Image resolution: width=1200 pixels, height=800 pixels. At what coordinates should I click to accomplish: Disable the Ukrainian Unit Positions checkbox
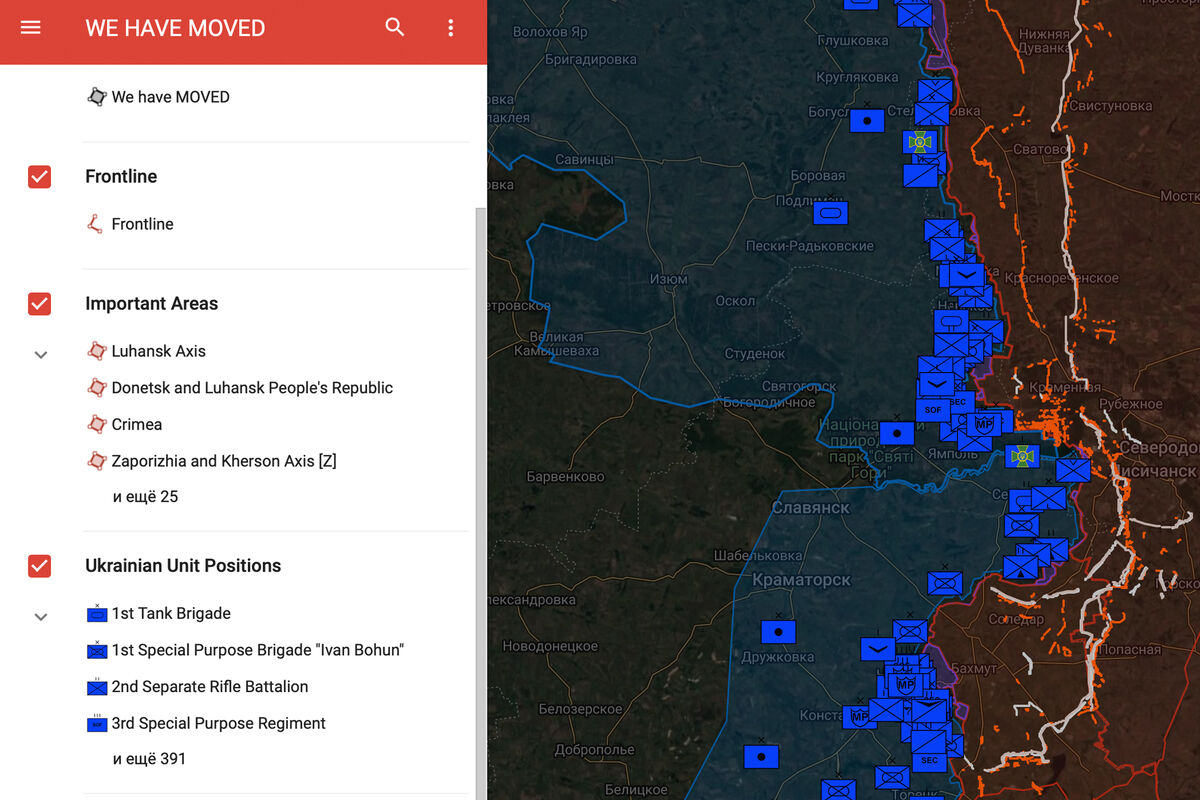(39, 566)
